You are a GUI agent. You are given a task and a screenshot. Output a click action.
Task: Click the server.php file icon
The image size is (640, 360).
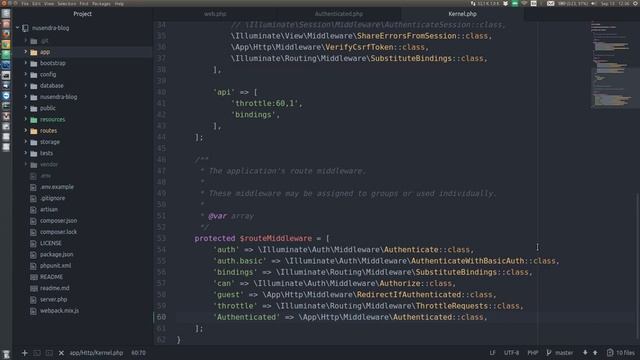point(33,300)
